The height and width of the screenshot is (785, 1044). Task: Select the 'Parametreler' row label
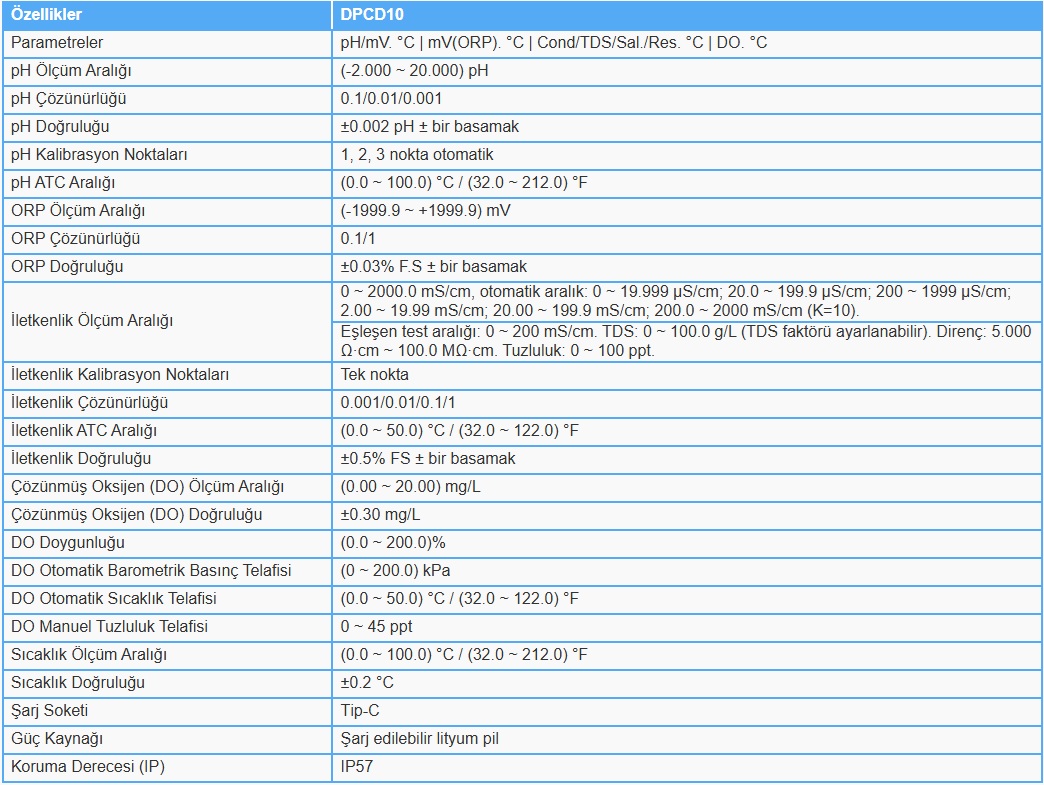pyautogui.click(x=57, y=43)
